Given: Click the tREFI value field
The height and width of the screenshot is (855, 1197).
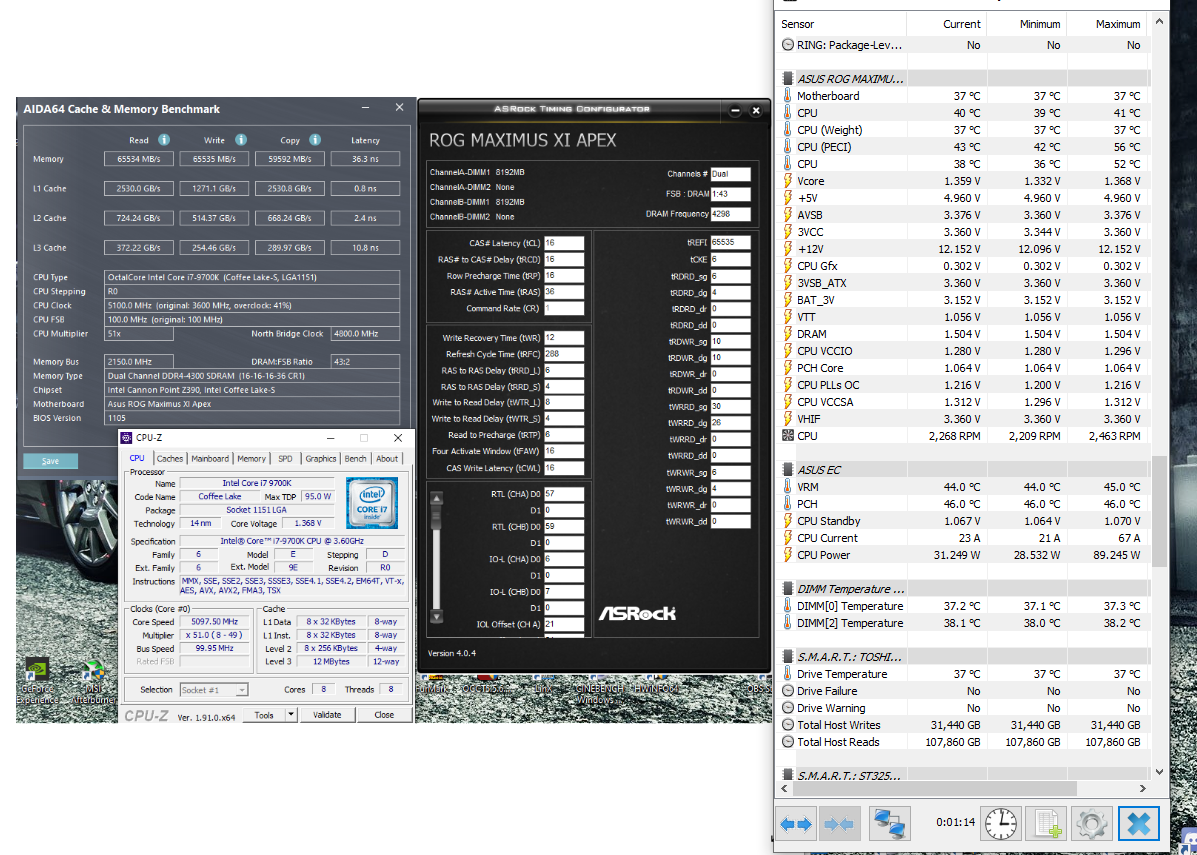Looking at the screenshot, I should (x=731, y=241).
